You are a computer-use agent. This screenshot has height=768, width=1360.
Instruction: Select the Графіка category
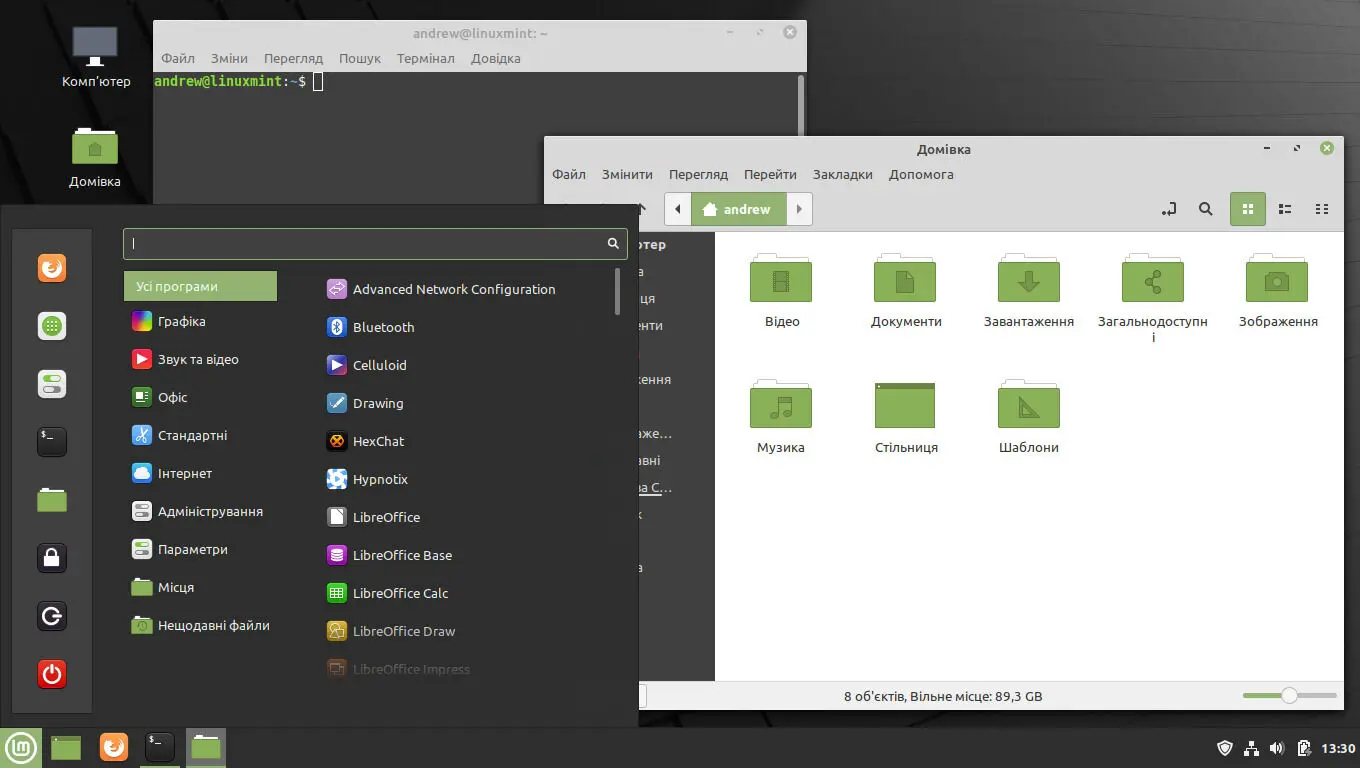point(168,321)
